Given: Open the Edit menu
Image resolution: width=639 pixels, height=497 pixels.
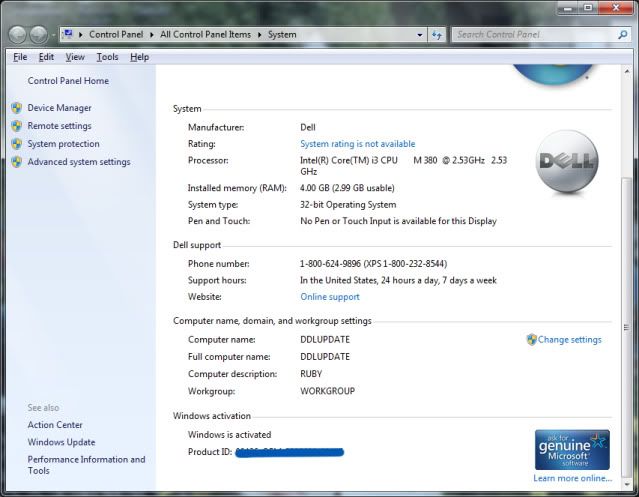Looking at the screenshot, I should point(46,57).
